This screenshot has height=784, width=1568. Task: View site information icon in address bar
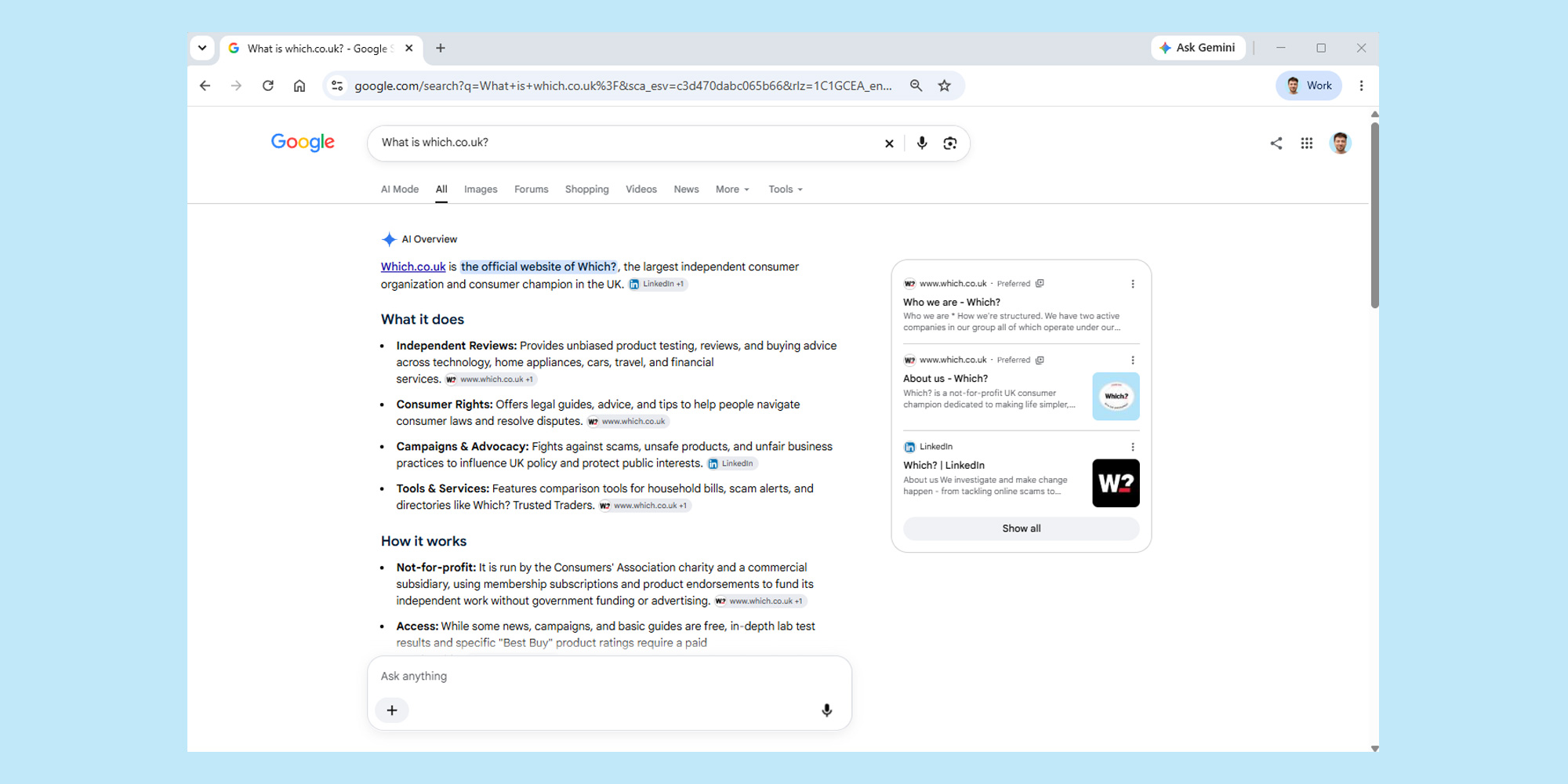337,85
